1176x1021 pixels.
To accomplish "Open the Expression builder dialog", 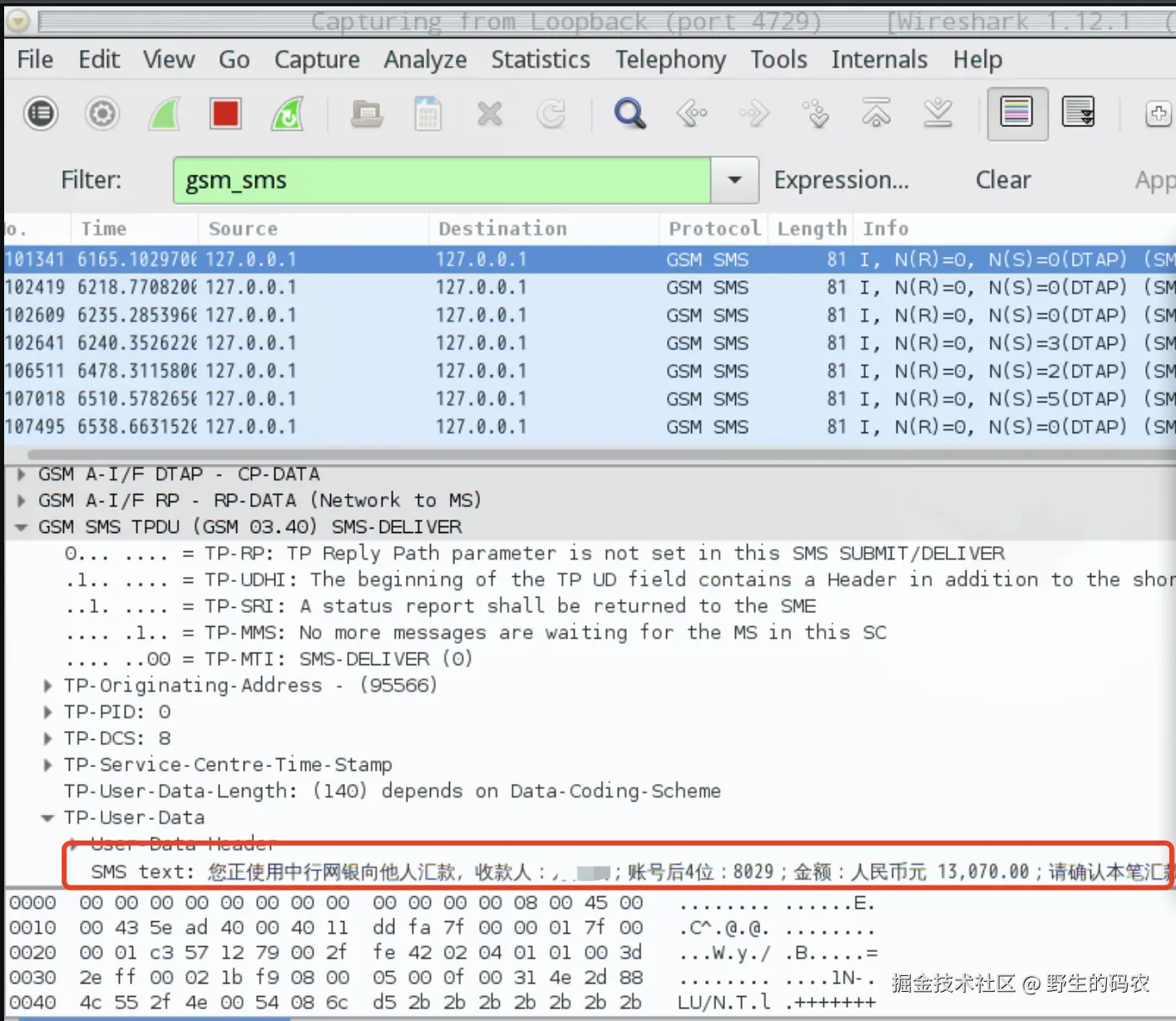I will coord(841,180).
